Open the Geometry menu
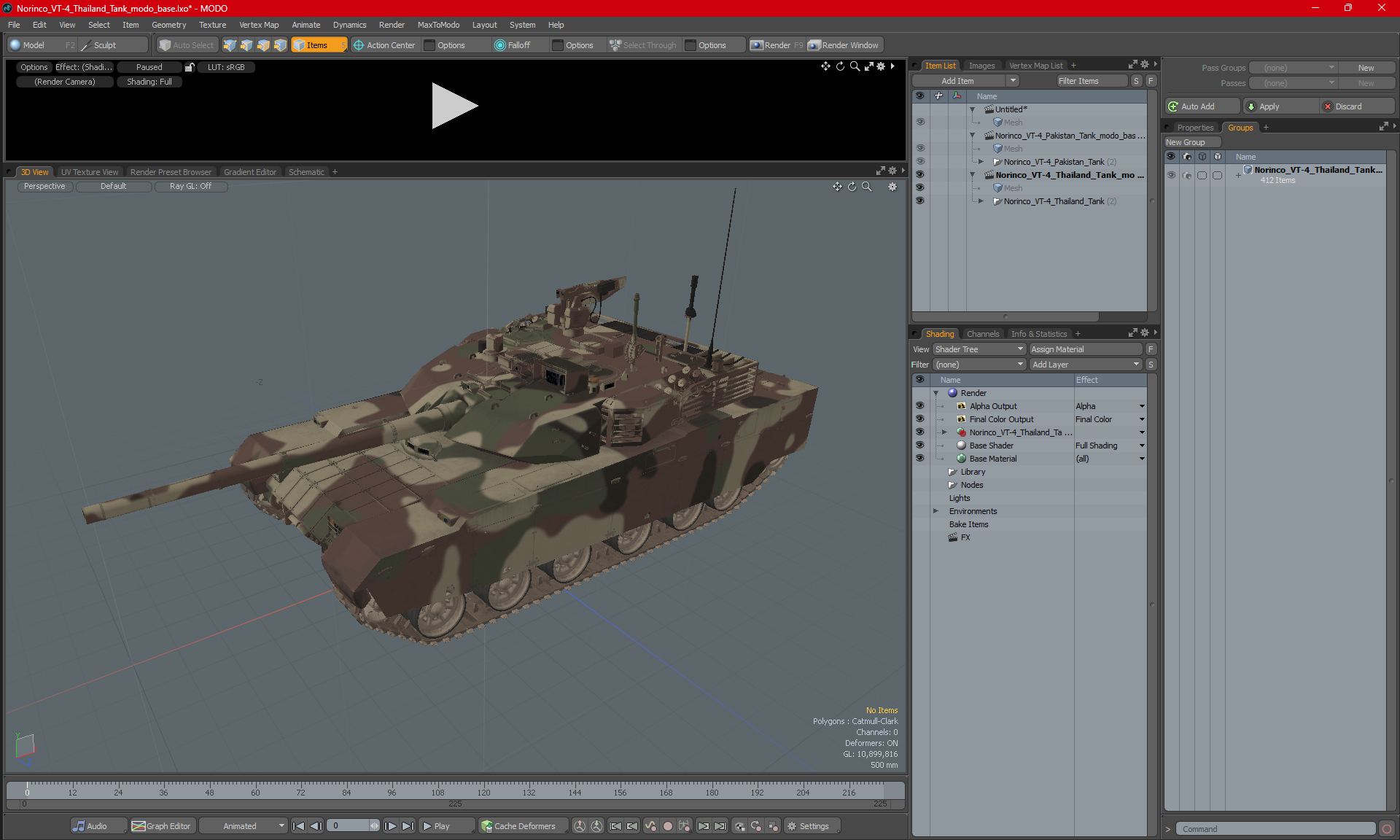The image size is (1400, 840). click(168, 25)
